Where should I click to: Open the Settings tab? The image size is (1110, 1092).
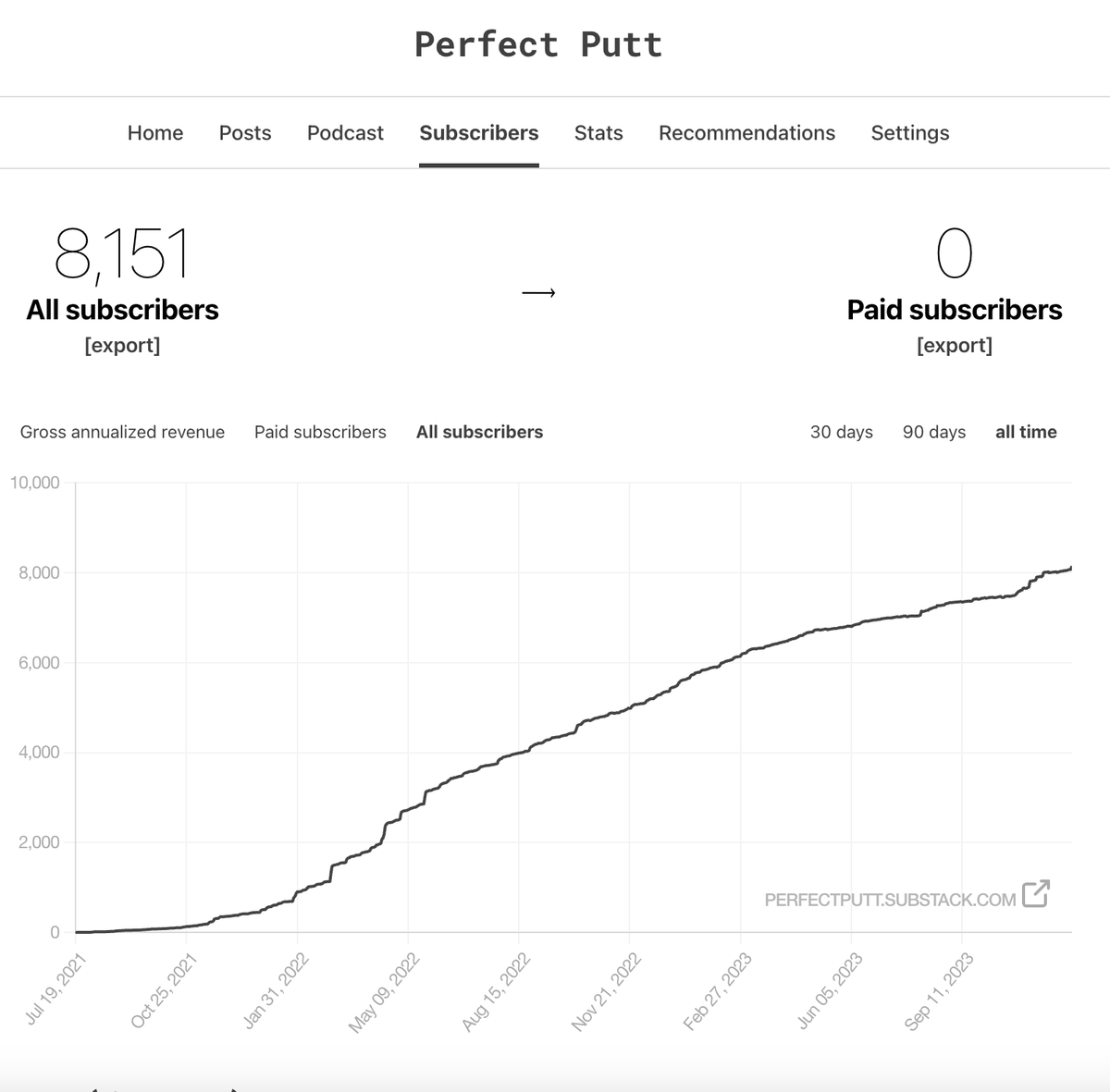(909, 132)
